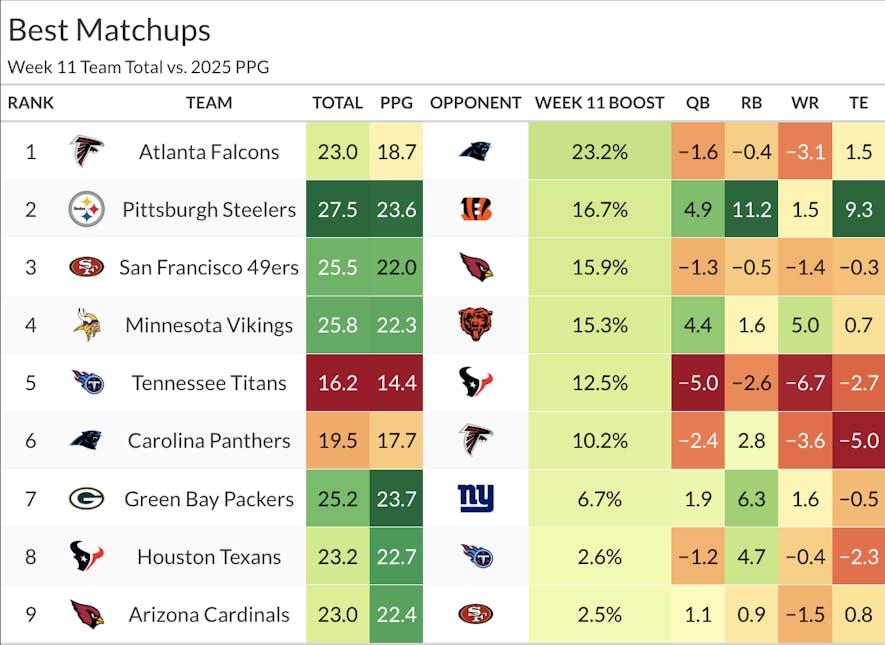
Task: Click the New York Giants opponent logo
Action: pyautogui.click(x=476, y=498)
